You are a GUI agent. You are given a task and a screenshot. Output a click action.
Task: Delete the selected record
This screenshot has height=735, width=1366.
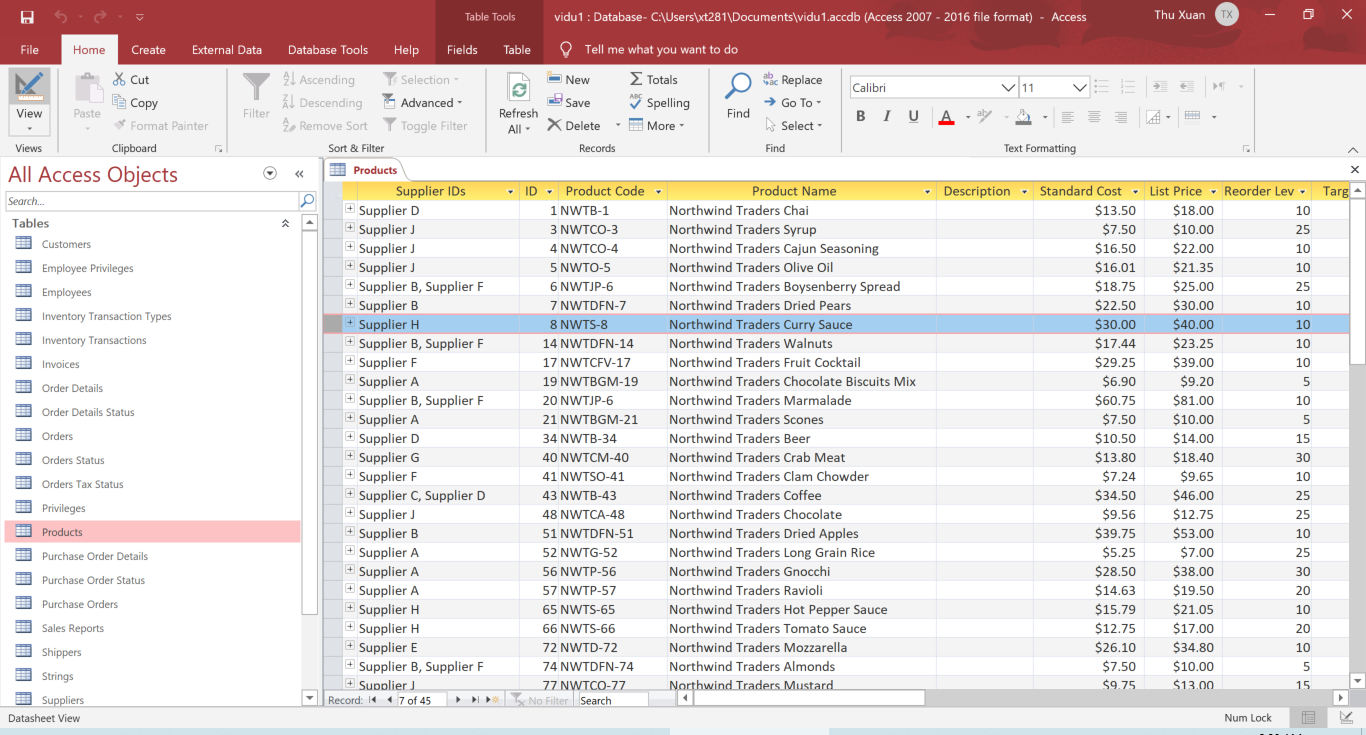tap(574, 126)
